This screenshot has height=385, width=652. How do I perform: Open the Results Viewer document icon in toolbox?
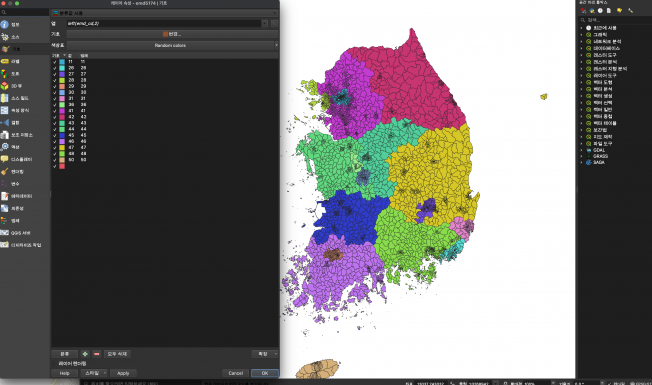[608, 11]
